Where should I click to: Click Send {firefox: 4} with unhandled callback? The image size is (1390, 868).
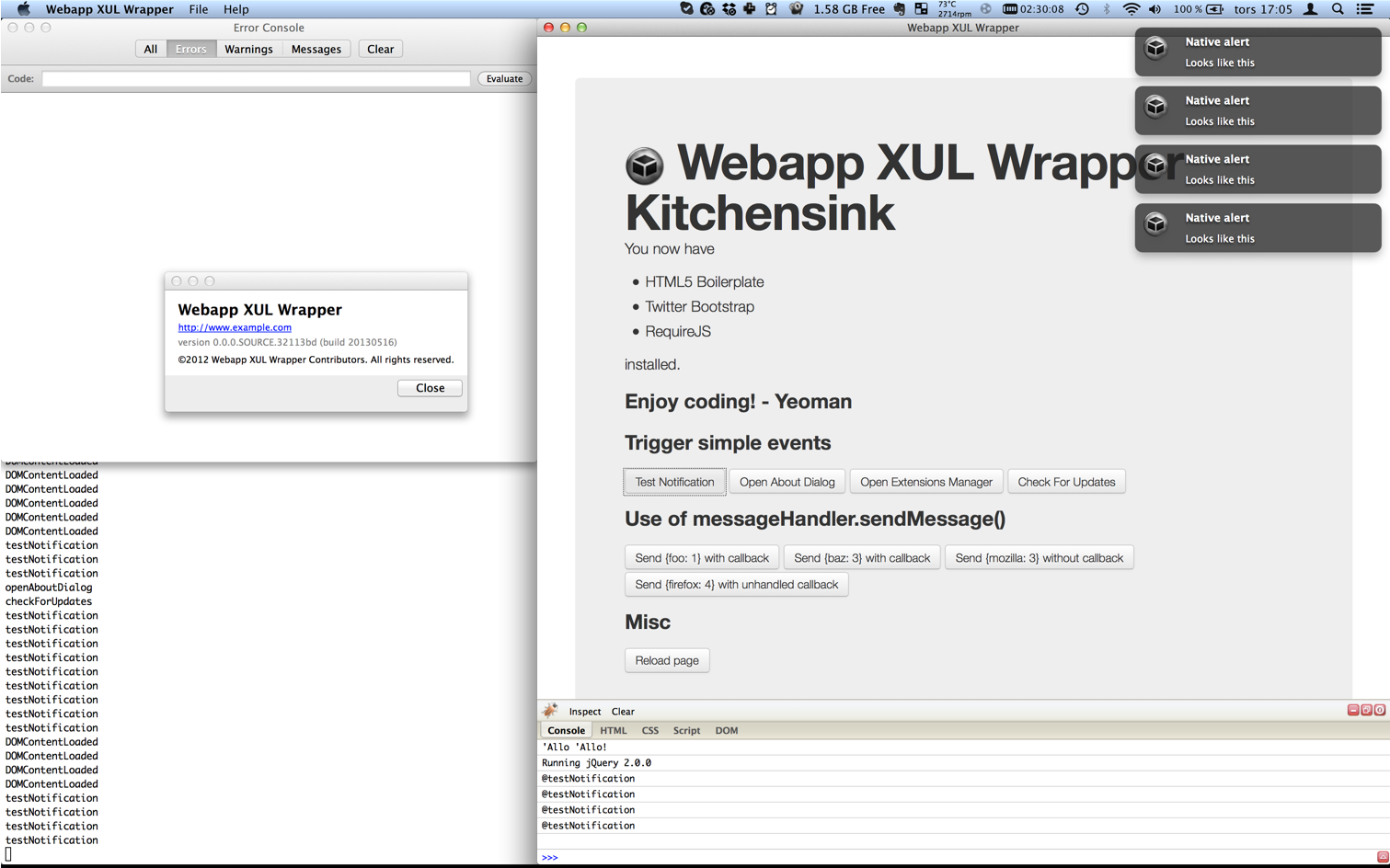coord(737,585)
